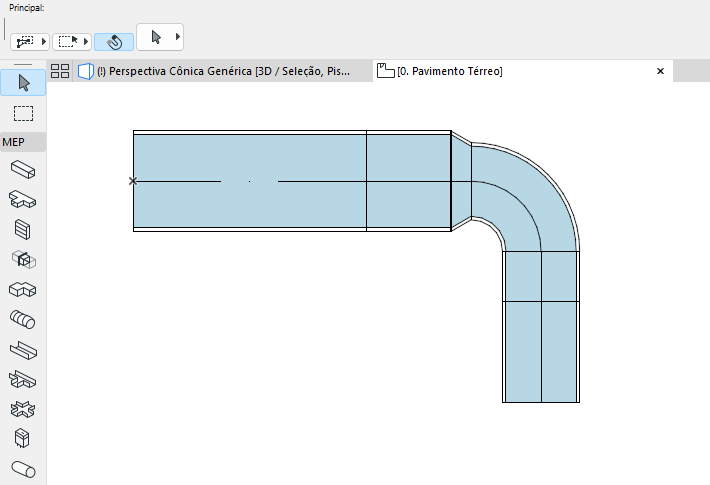
Task: Toggle the magnet quick selection button
Action: (x=114, y=42)
